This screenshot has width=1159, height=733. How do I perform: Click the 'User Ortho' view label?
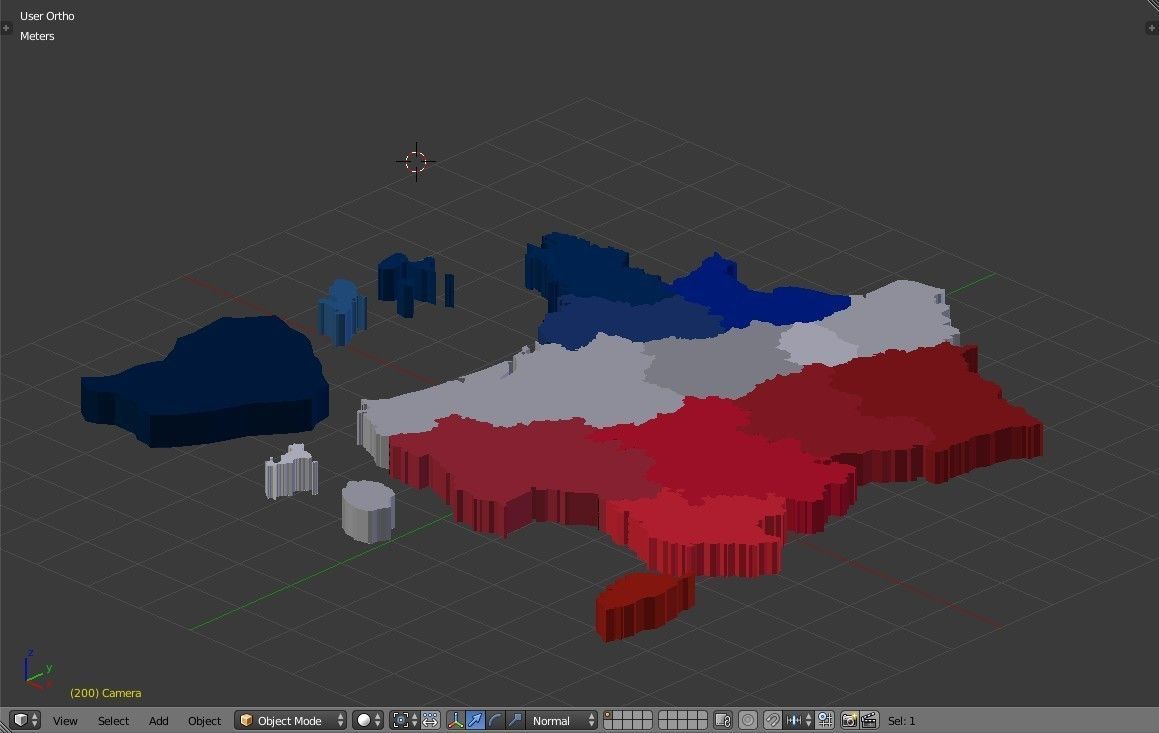coord(47,16)
